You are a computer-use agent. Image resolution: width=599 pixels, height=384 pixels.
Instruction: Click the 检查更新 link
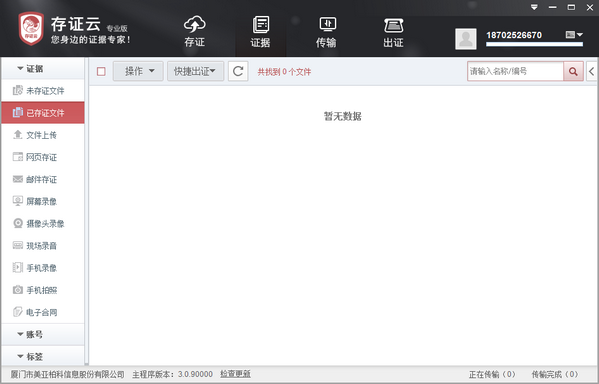click(x=235, y=374)
